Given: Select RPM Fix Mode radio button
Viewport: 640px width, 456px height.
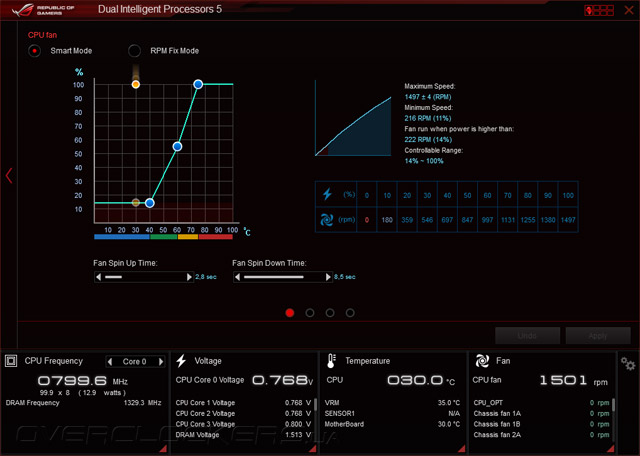Looking at the screenshot, I should (134, 51).
